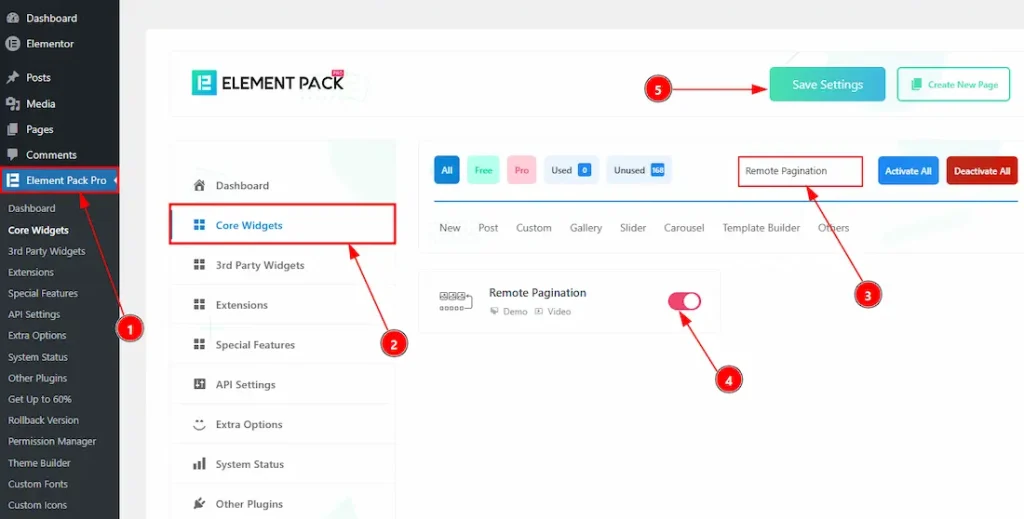Open Permission Manager submenu item
Viewport: 1024px width, 519px height.
pos(52,441)
